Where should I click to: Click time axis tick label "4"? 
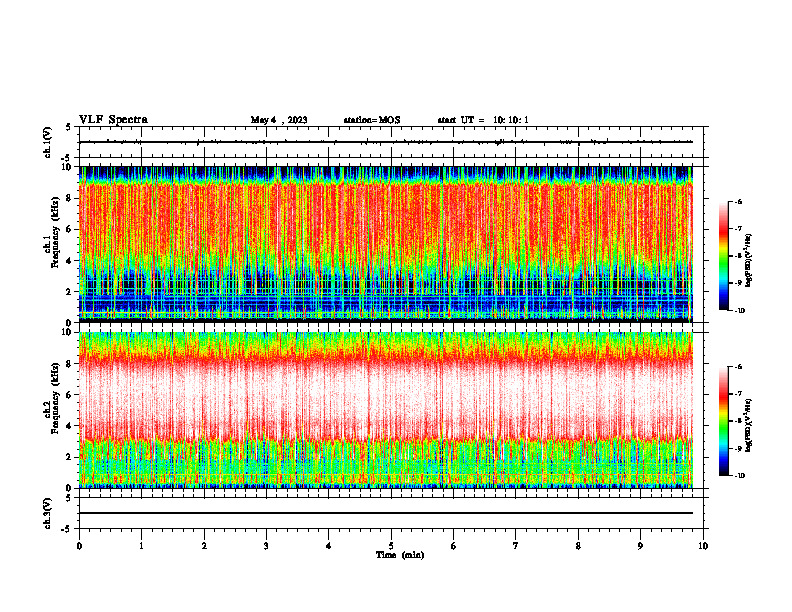[x=329, y=546]
